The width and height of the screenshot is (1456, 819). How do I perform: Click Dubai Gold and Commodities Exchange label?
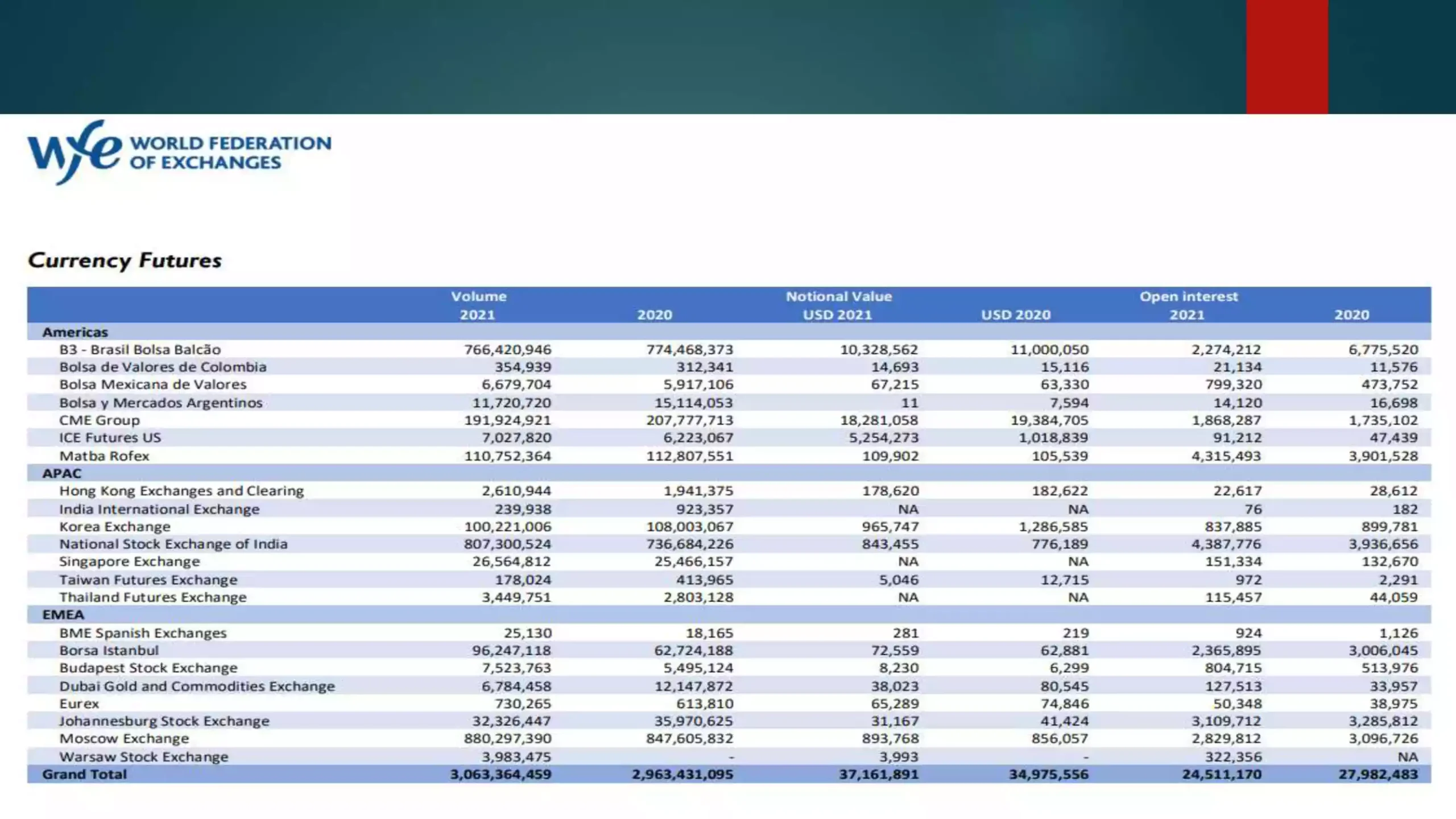pyautogui.click(x=197, y=686)
